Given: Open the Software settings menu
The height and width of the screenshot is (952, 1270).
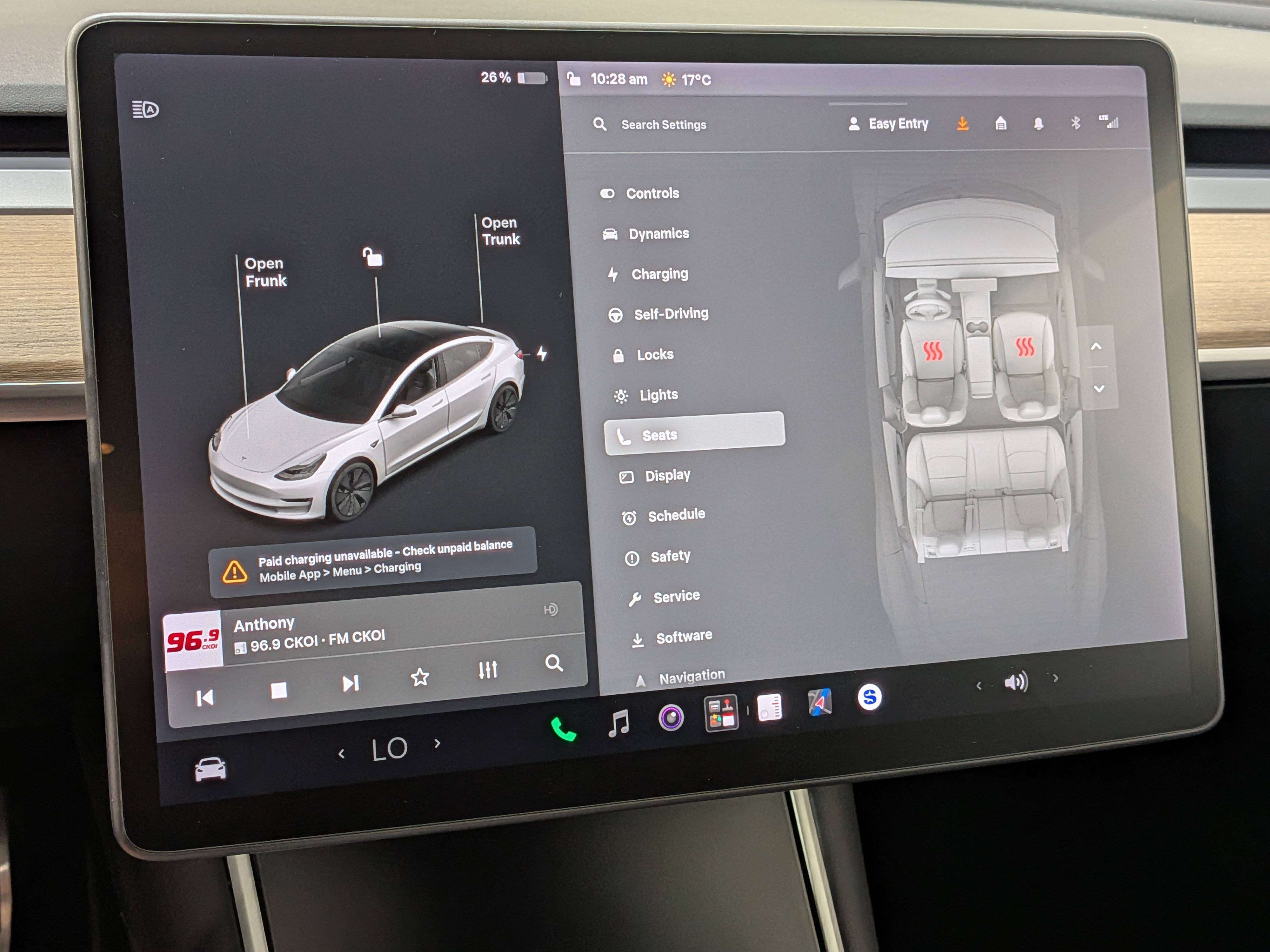Looking at the screenshot, I should (672, 638).
